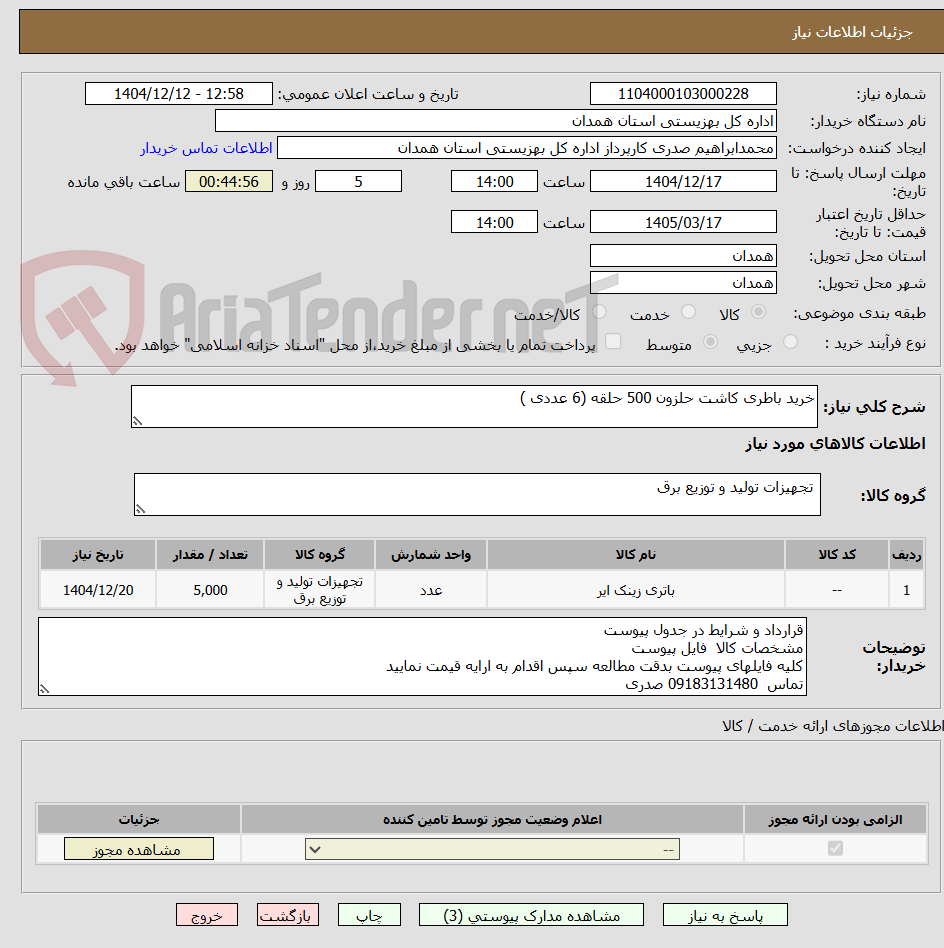Click the remaining days field showing 5
The image size is (944, 948).
point(359,181)
